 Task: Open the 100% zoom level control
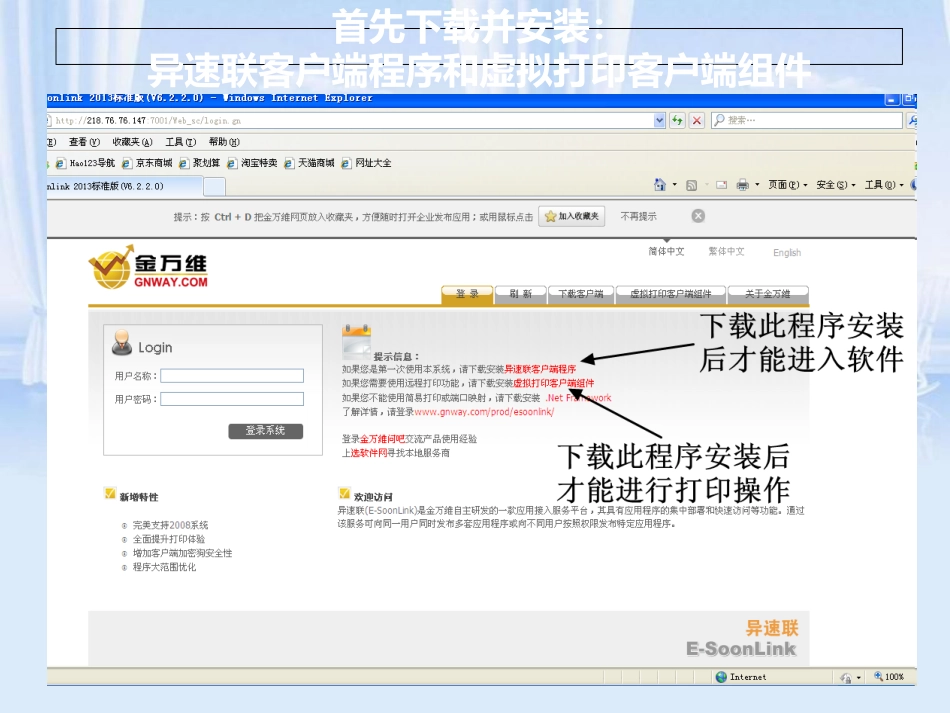(x=889, y=677)
